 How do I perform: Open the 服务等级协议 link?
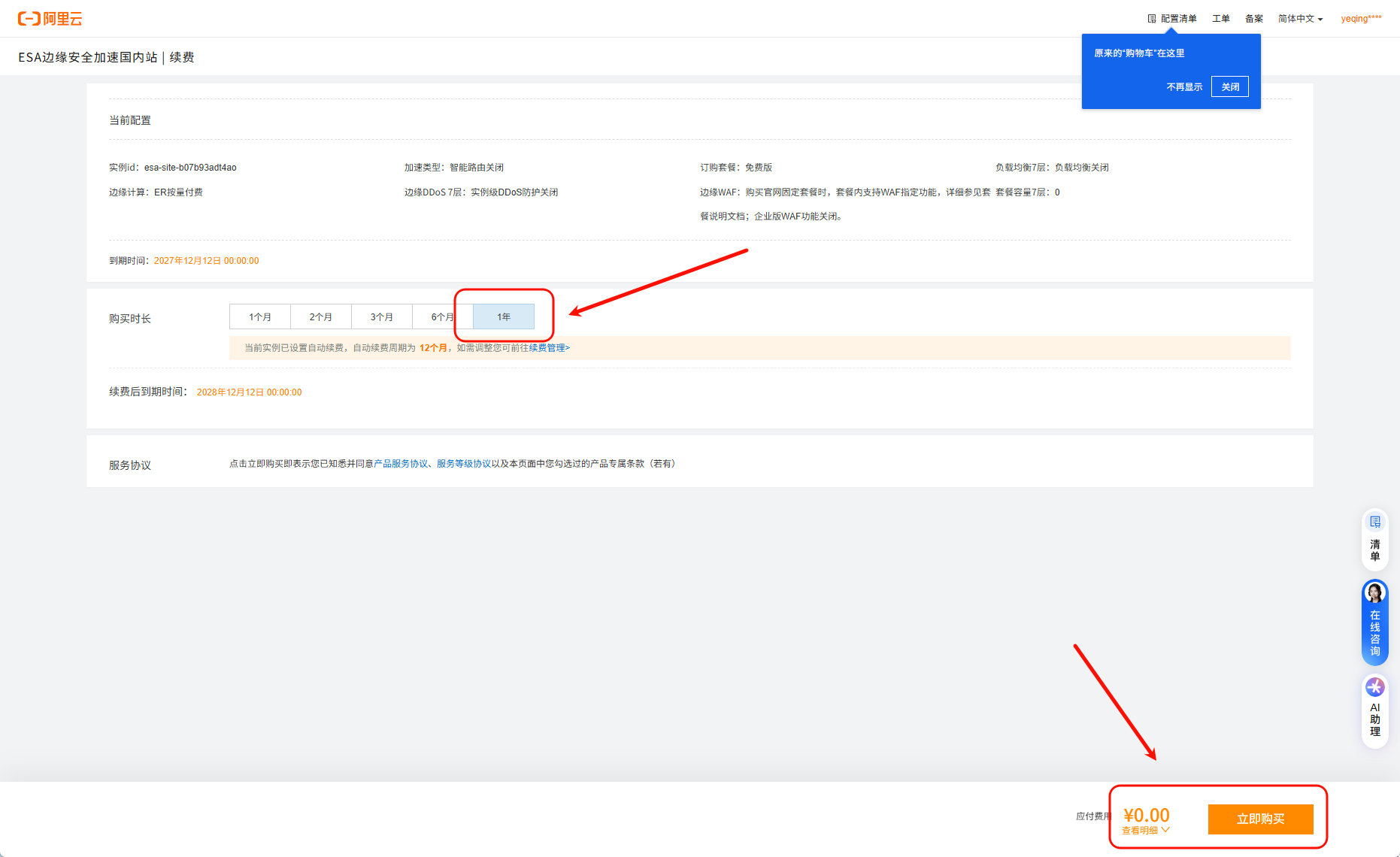point(464,464)
